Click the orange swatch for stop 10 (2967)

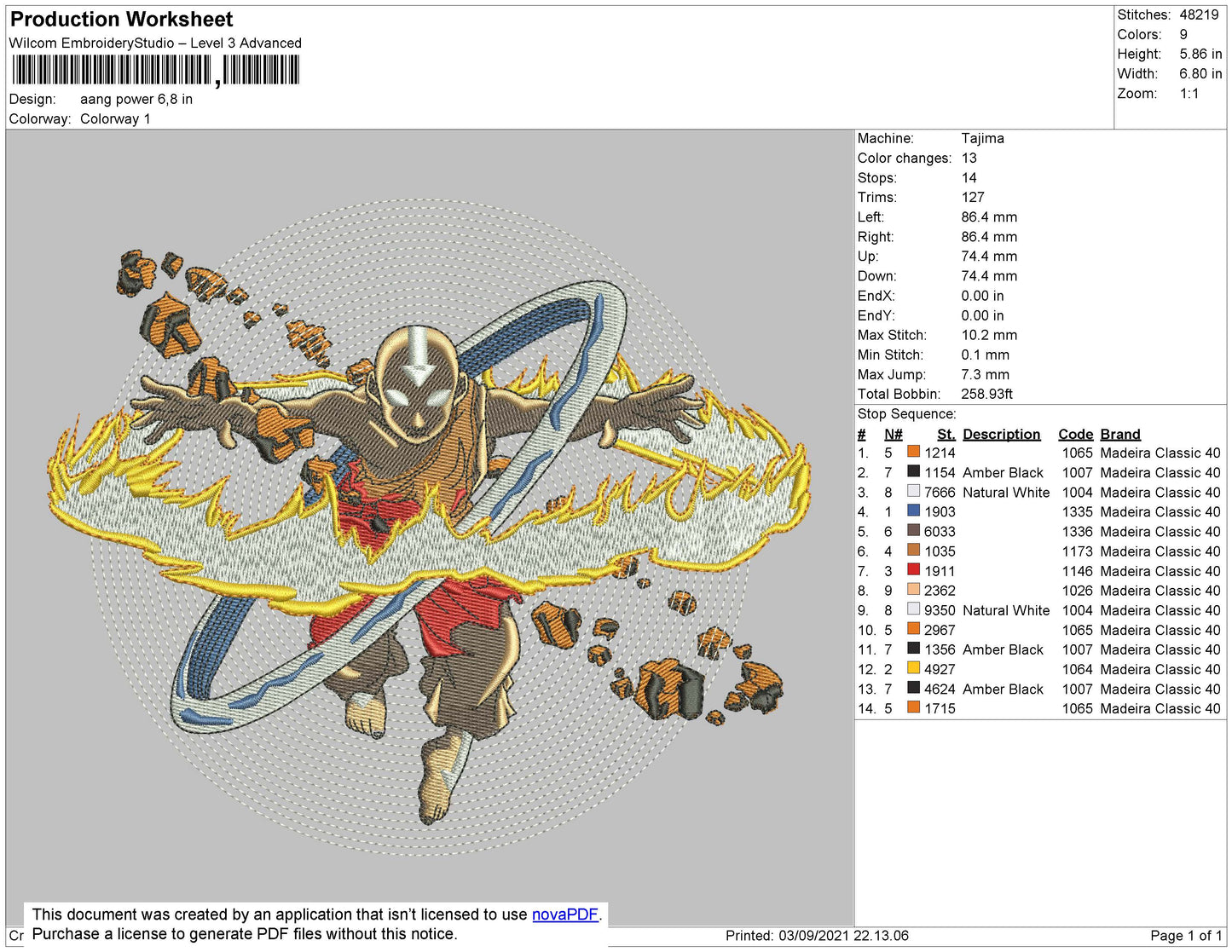(914, 629)
